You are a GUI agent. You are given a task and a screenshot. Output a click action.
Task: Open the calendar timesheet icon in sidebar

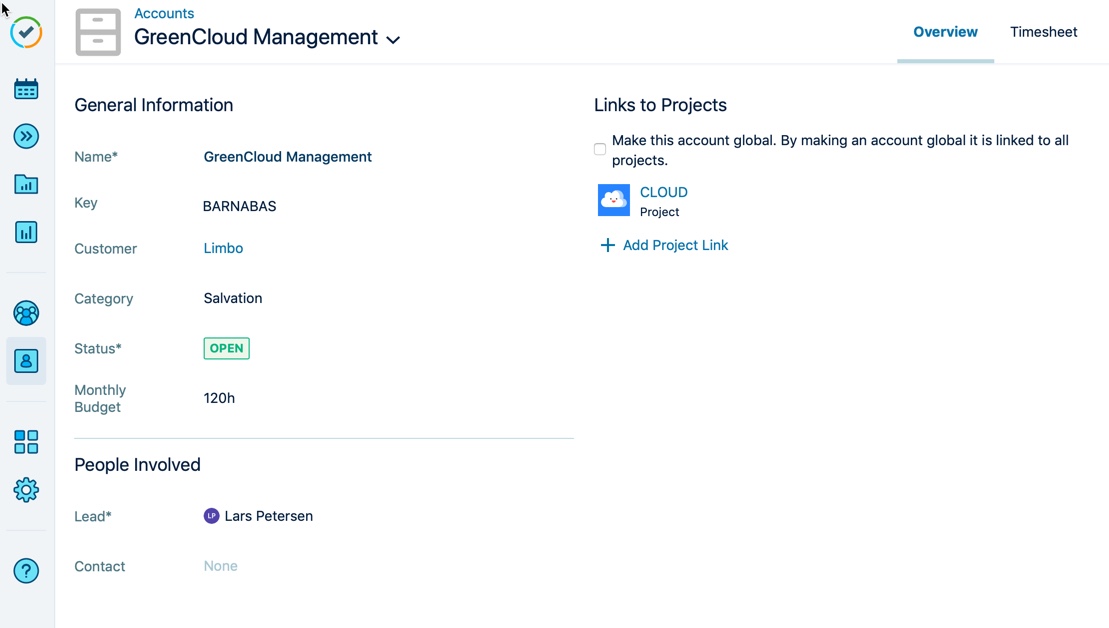point(26,89)
